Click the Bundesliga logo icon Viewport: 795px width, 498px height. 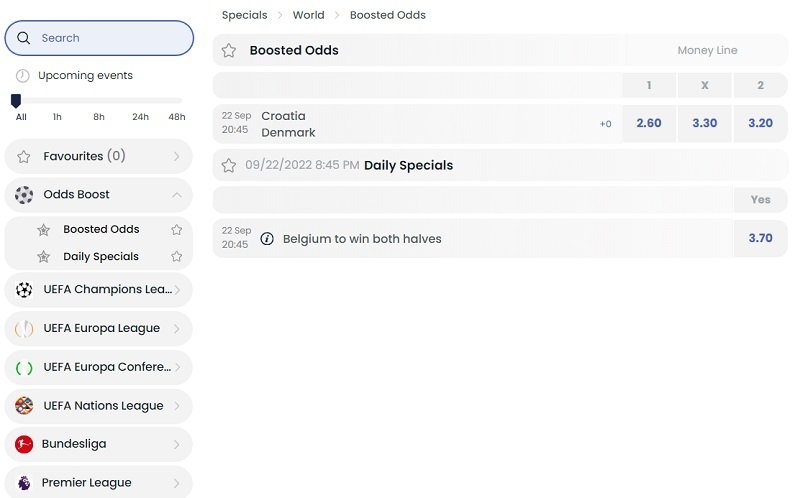[x=24, y=444]
